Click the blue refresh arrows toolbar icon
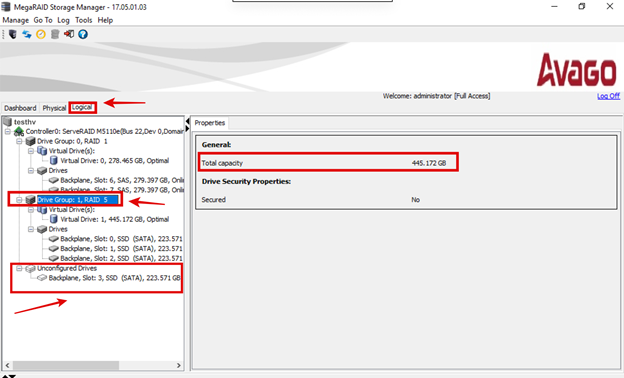Screen dimensions: 624x378 (x=27, y=34)
